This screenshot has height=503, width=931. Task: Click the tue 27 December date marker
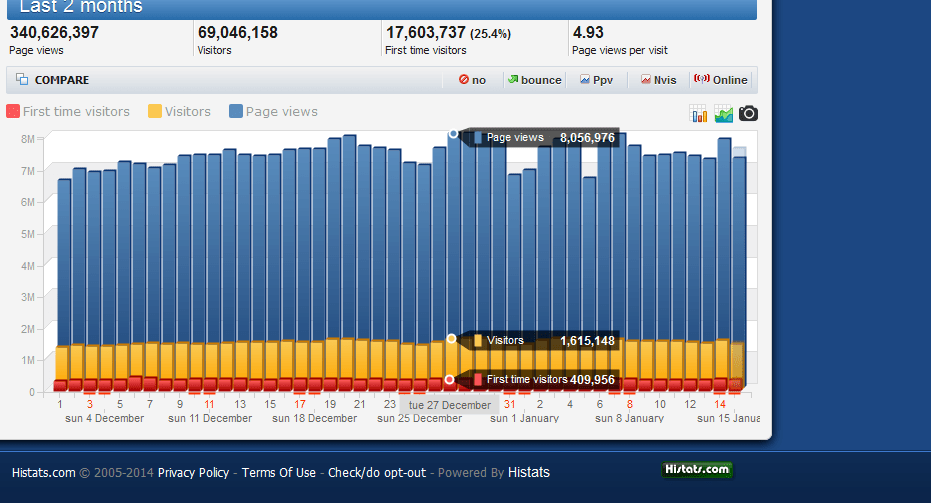point(449,405)
